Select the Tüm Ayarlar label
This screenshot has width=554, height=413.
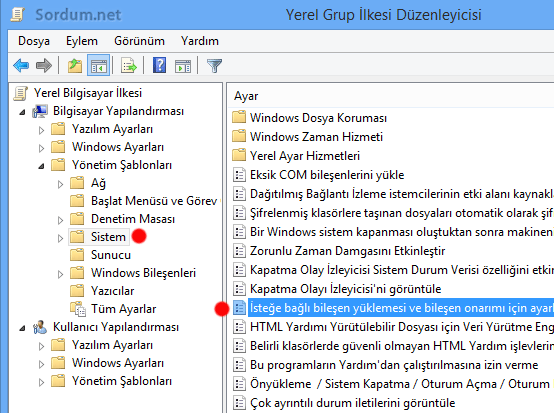(124, 309)
